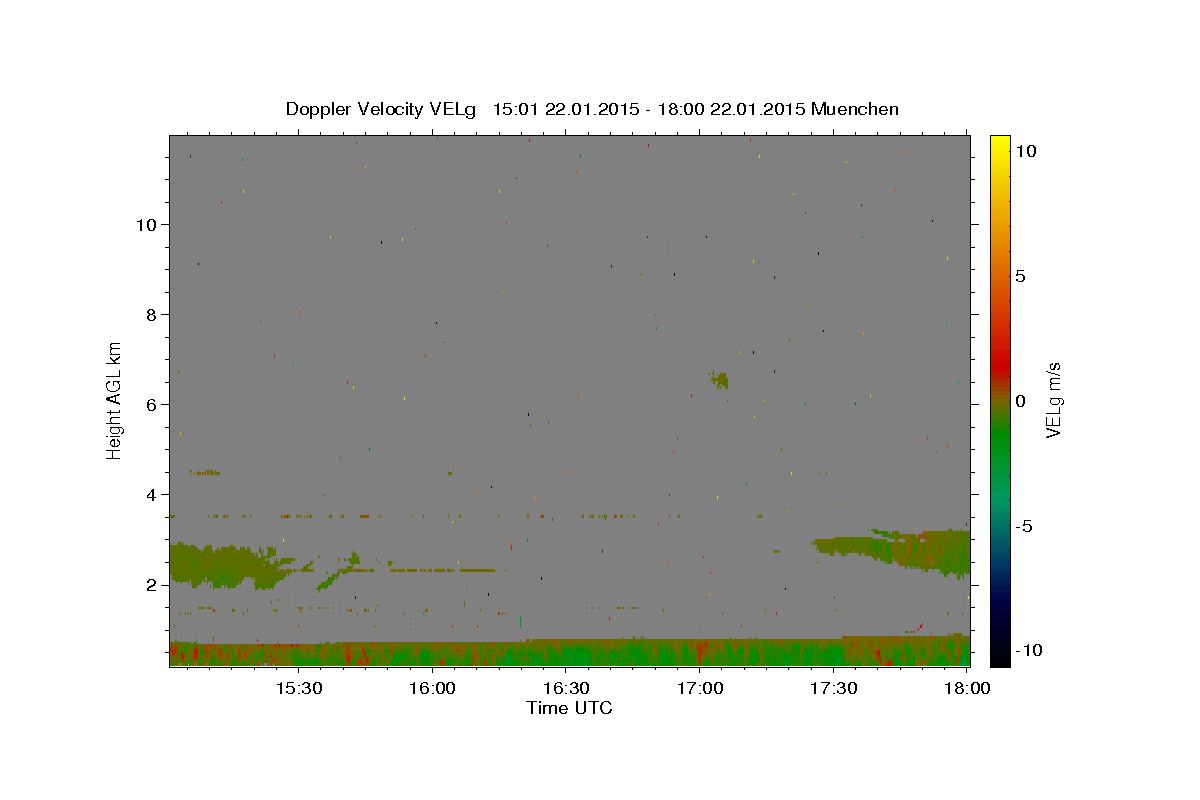Click the height tick label 10
The height and width of the screenshot is (800, 1200).
148,224
